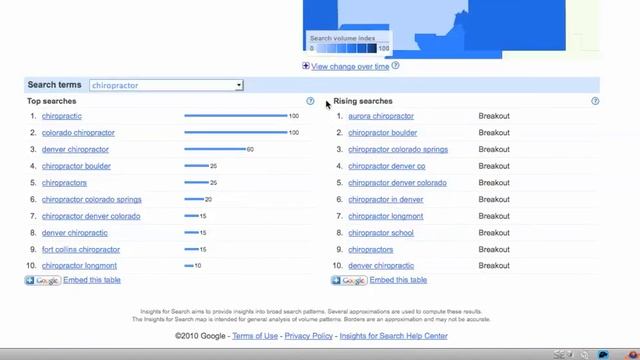This screenshot has width=640, height=360.
Task: Open chiropractor colorado springs in Rising searches
Action: [x=398, y=149]
